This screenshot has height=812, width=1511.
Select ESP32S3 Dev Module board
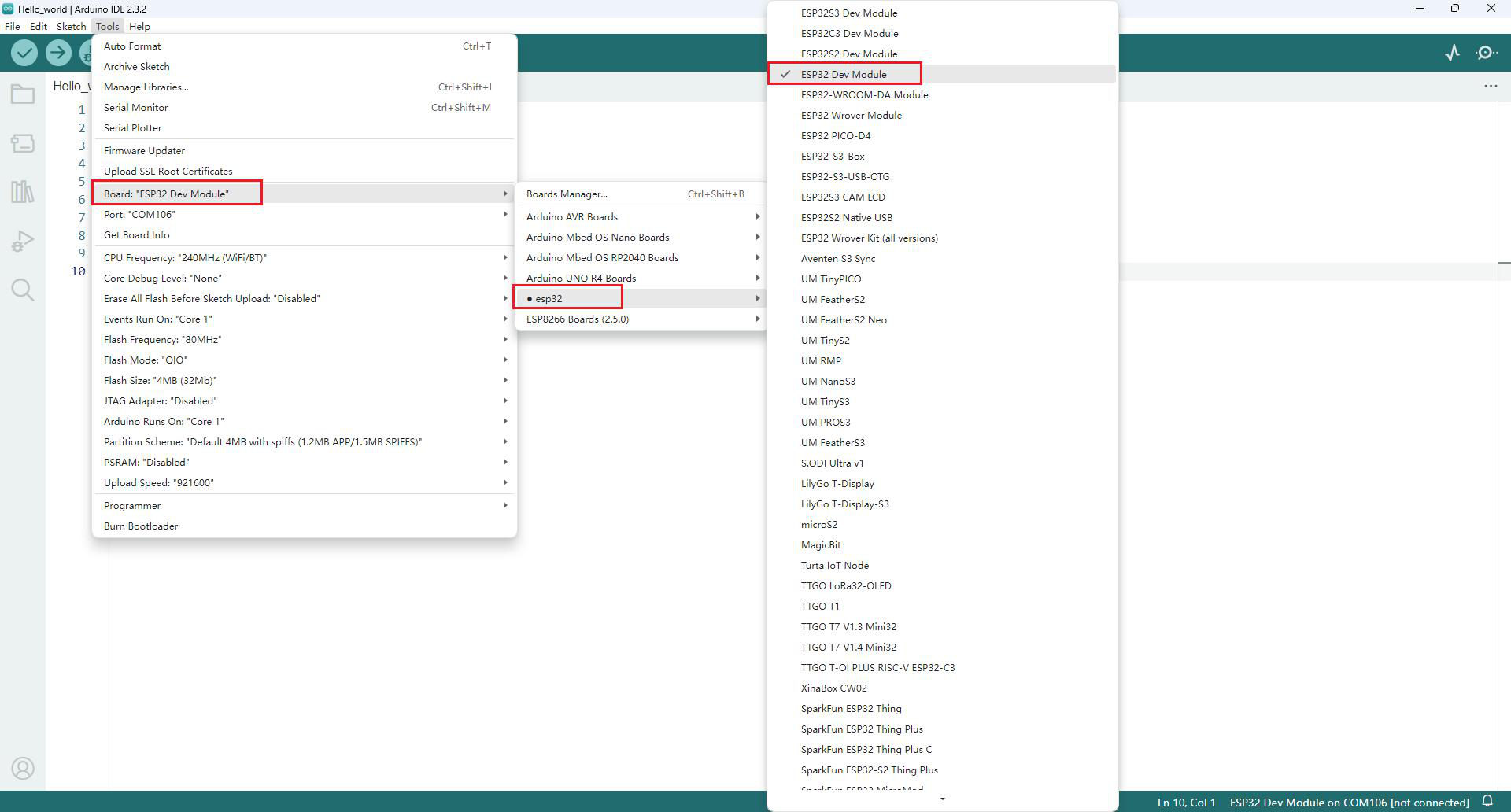click(942, 13)
